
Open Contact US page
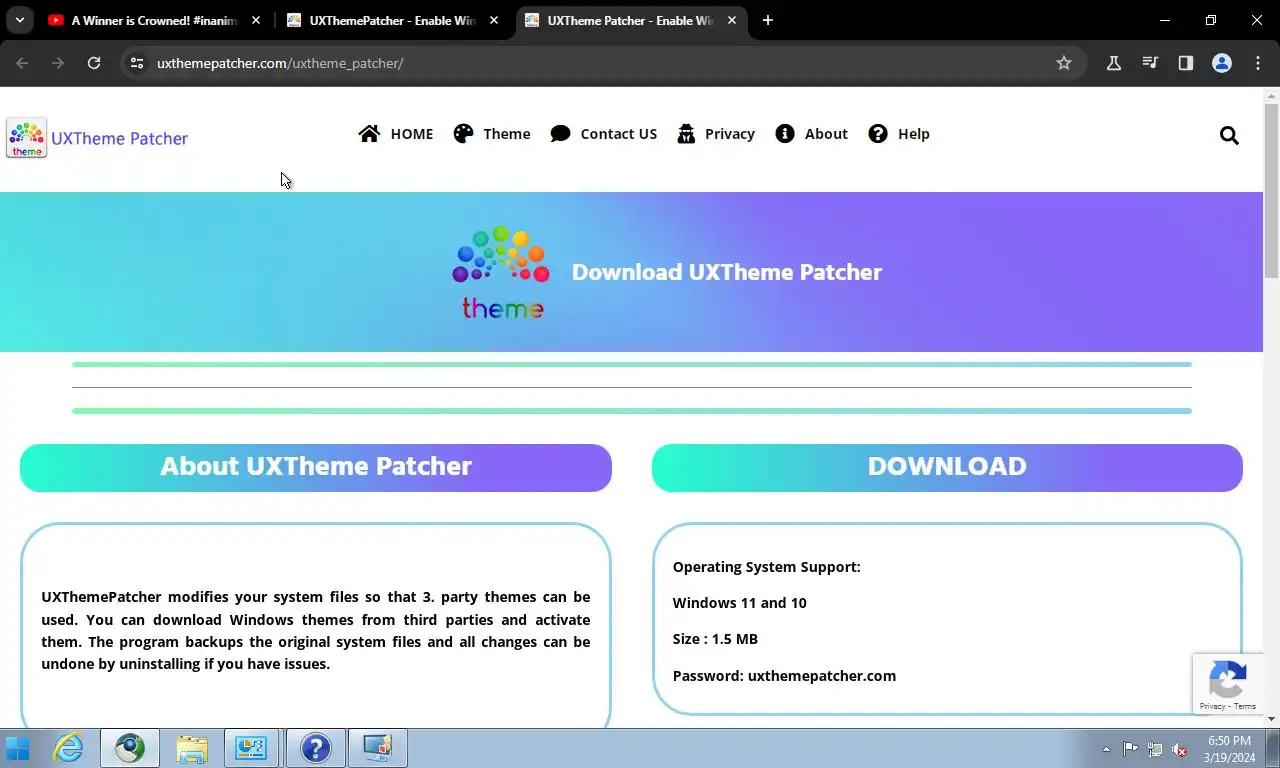[x=604, y=134]
